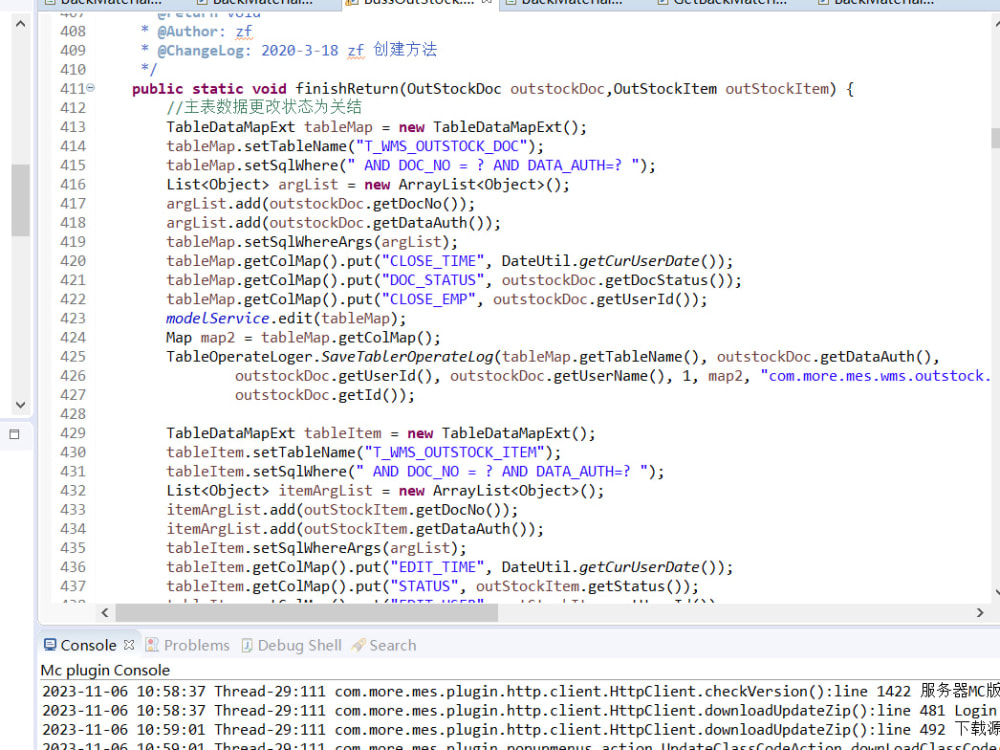Click the "CLOSE_TIME" string literal
Screen dimensions: 1000x750
[x=432, y=261]
